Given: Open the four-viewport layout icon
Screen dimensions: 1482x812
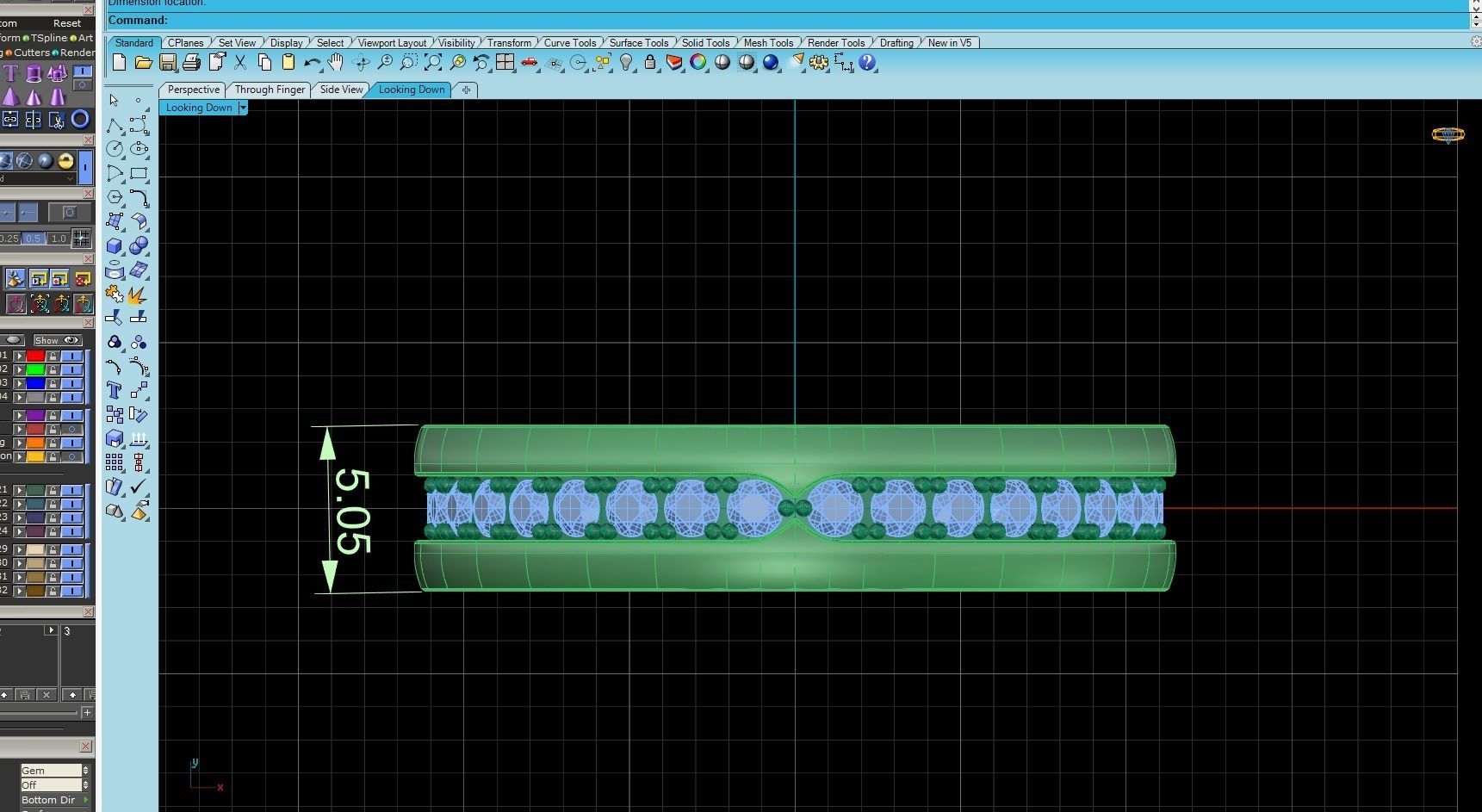Looking at the screenshot, I should tap(505, 62).
